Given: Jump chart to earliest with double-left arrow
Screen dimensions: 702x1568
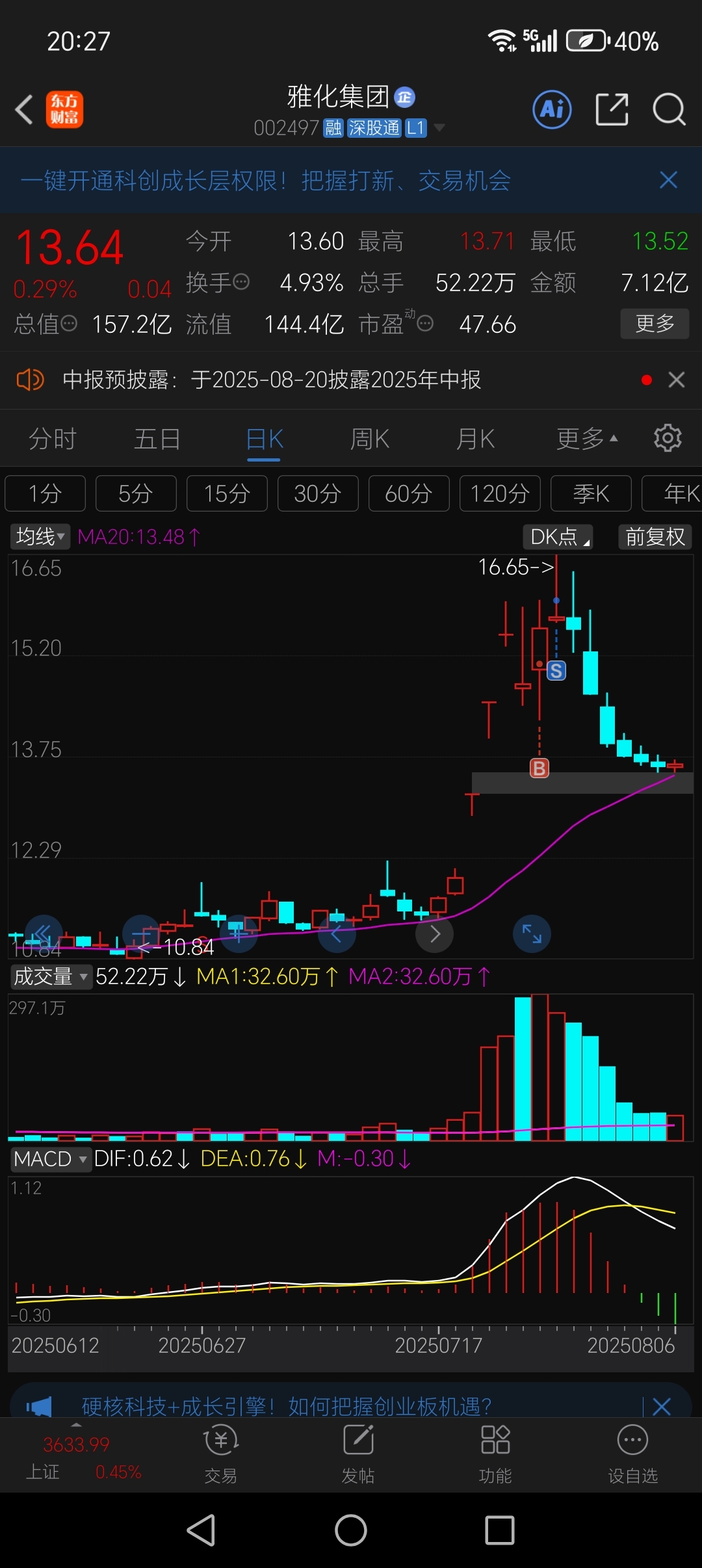Looking at the screenshot, I should pos(44,933).
